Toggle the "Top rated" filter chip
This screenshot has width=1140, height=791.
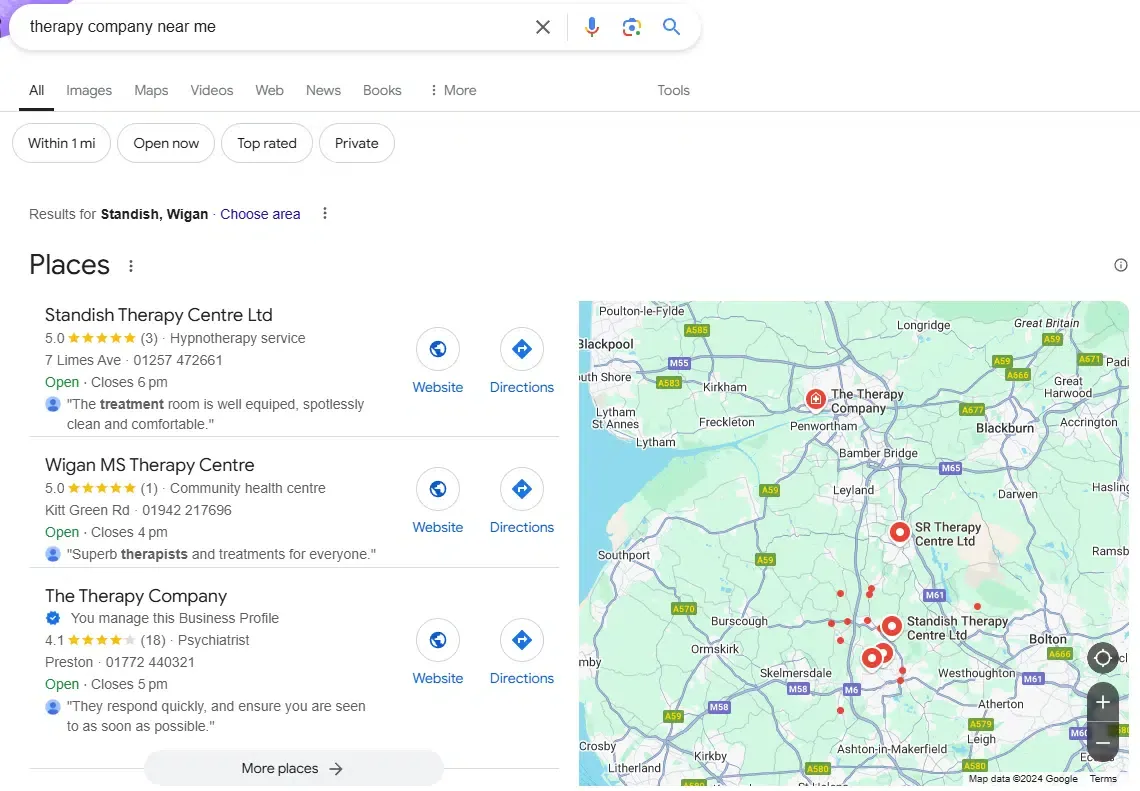pyautogui.click(x=266, y=143)
